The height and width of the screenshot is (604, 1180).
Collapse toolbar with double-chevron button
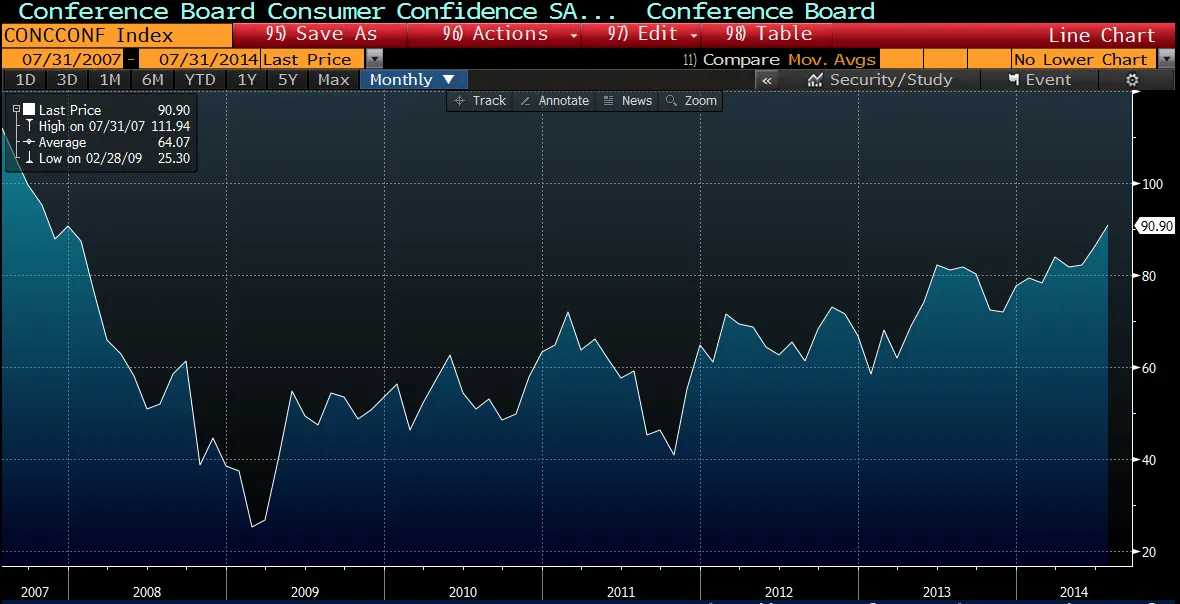(x=767, y=80)
